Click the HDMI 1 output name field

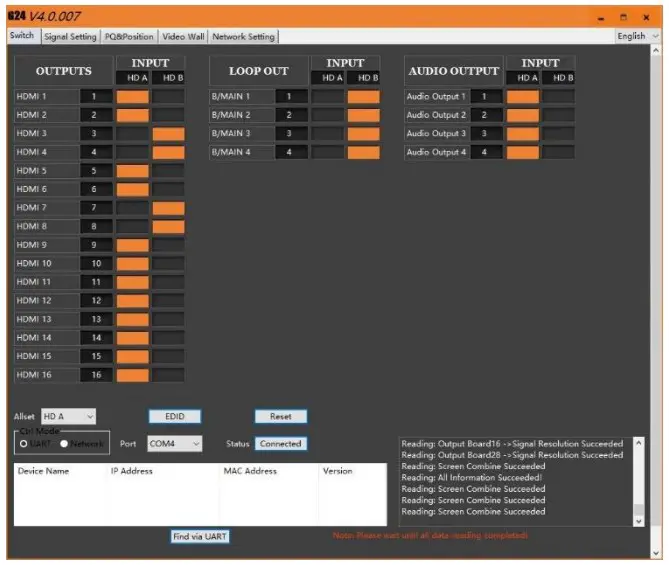(47, 96)
